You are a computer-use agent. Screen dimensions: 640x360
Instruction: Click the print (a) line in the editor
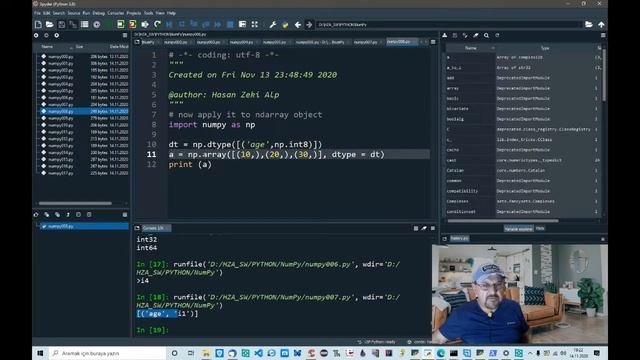click(190, 164)
